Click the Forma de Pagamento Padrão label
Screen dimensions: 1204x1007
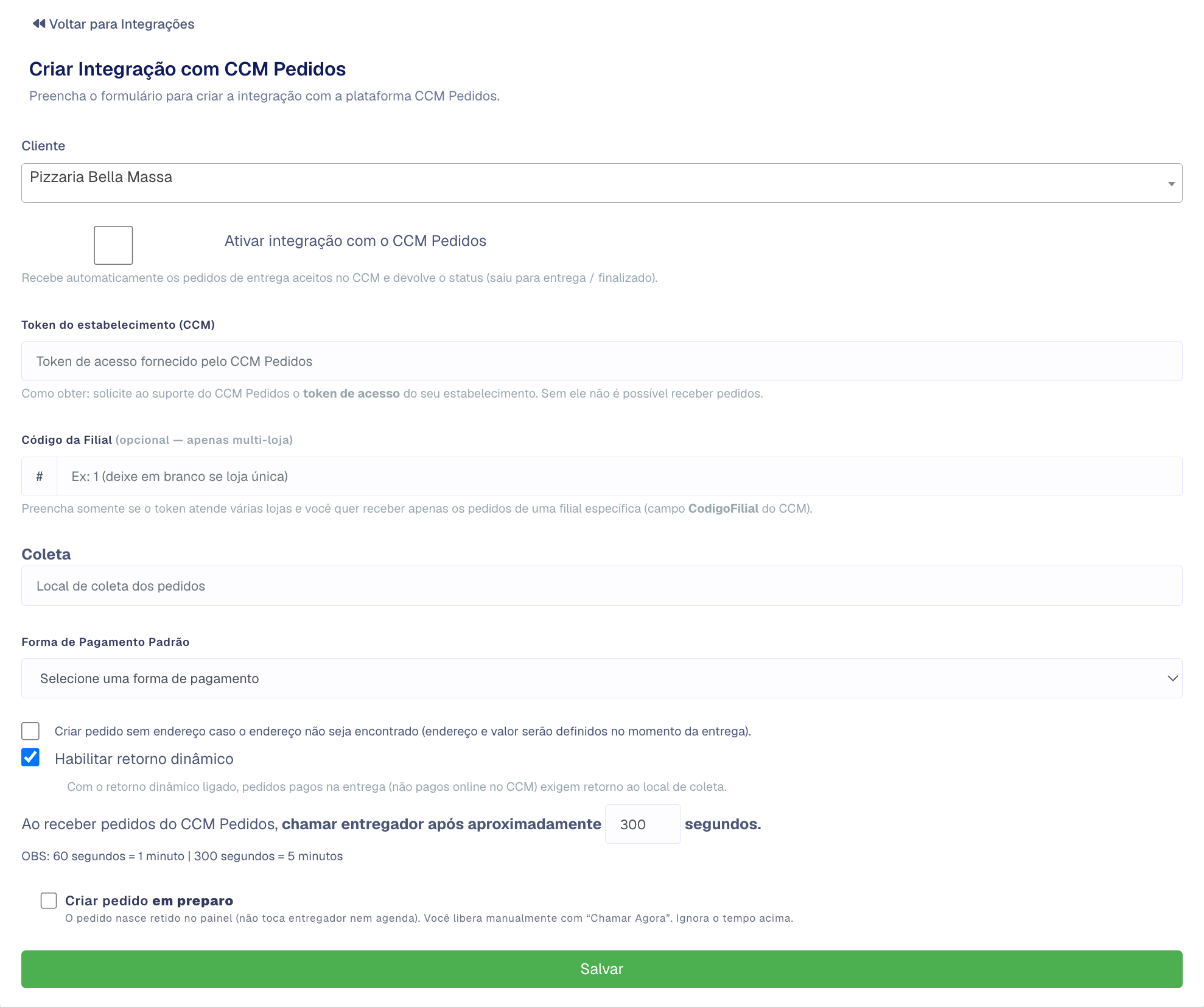coord(105,642)
